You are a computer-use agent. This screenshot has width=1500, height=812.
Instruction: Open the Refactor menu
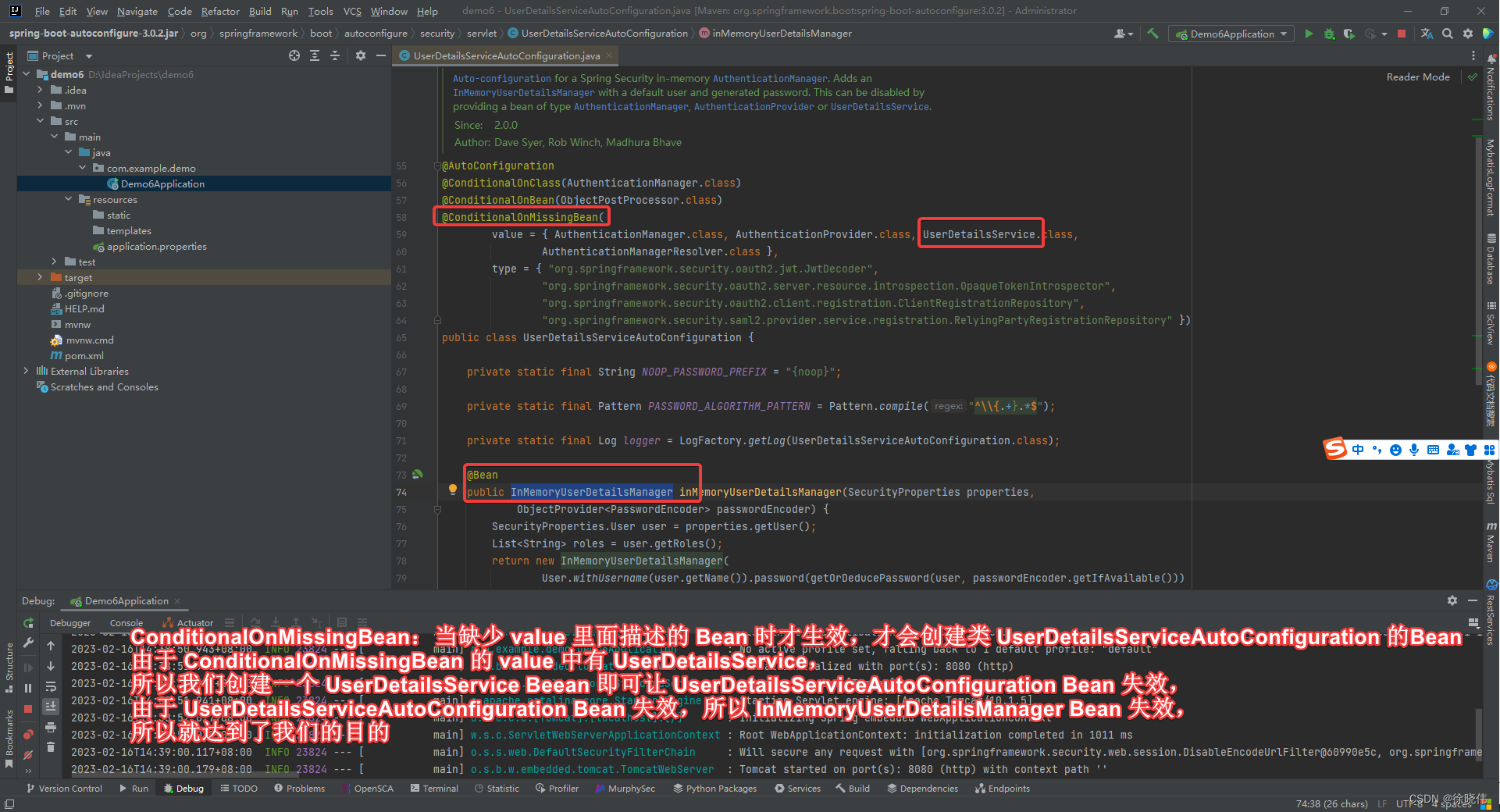(x=219, y=11)
